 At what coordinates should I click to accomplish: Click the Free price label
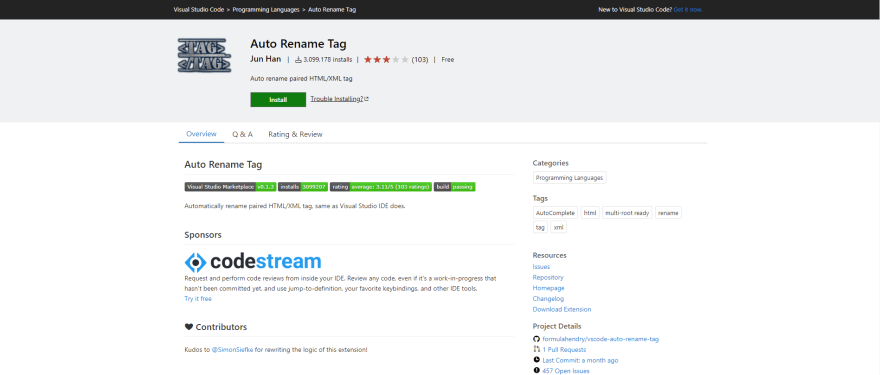(x=448, y=60)
